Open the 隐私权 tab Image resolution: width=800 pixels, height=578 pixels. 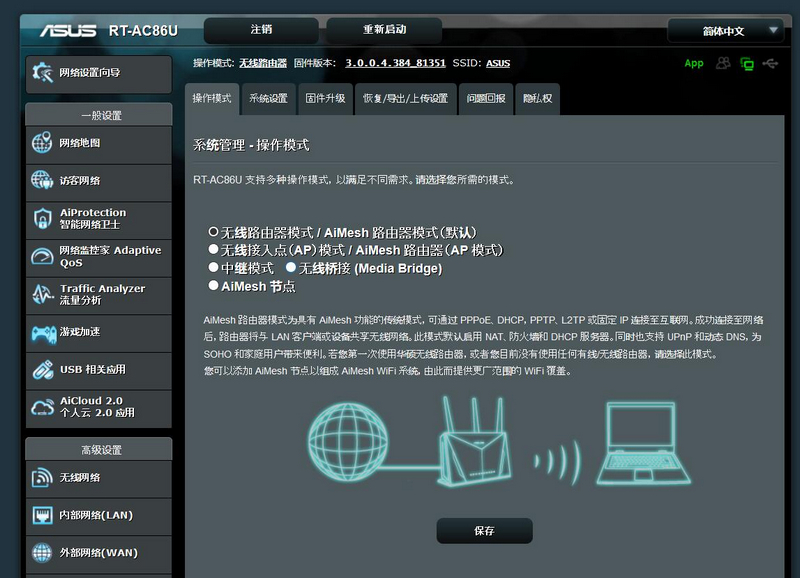[x=537, y=98]
